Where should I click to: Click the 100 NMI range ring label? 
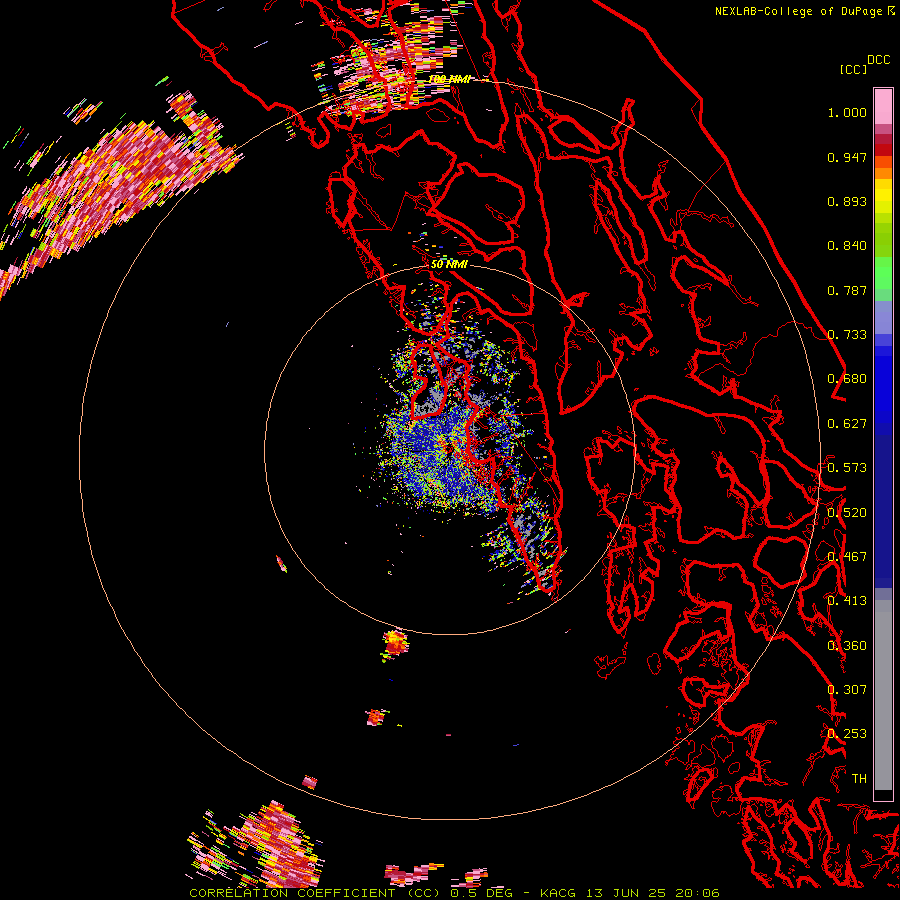[450, 79]
